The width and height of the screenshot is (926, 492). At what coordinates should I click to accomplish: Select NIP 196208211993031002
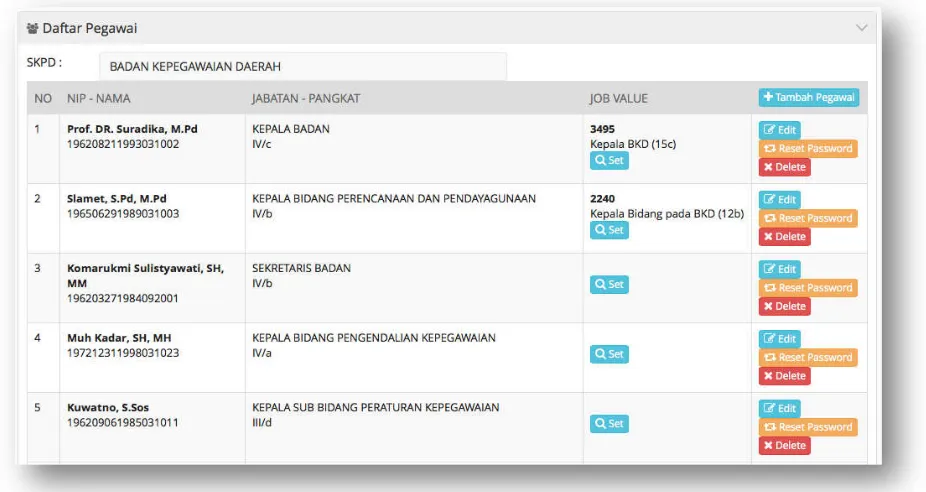click(123, 144)
